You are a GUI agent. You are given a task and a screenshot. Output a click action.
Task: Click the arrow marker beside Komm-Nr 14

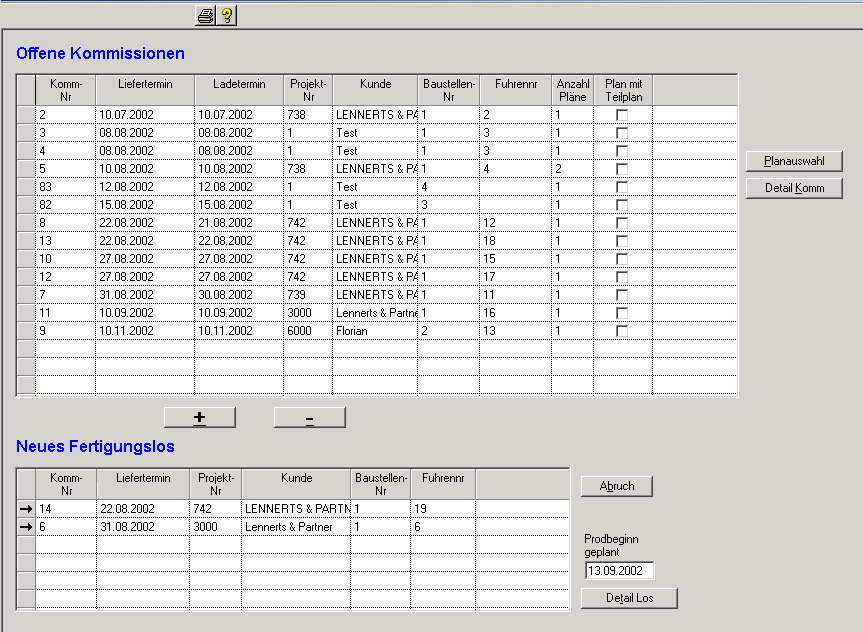(26, 509)
